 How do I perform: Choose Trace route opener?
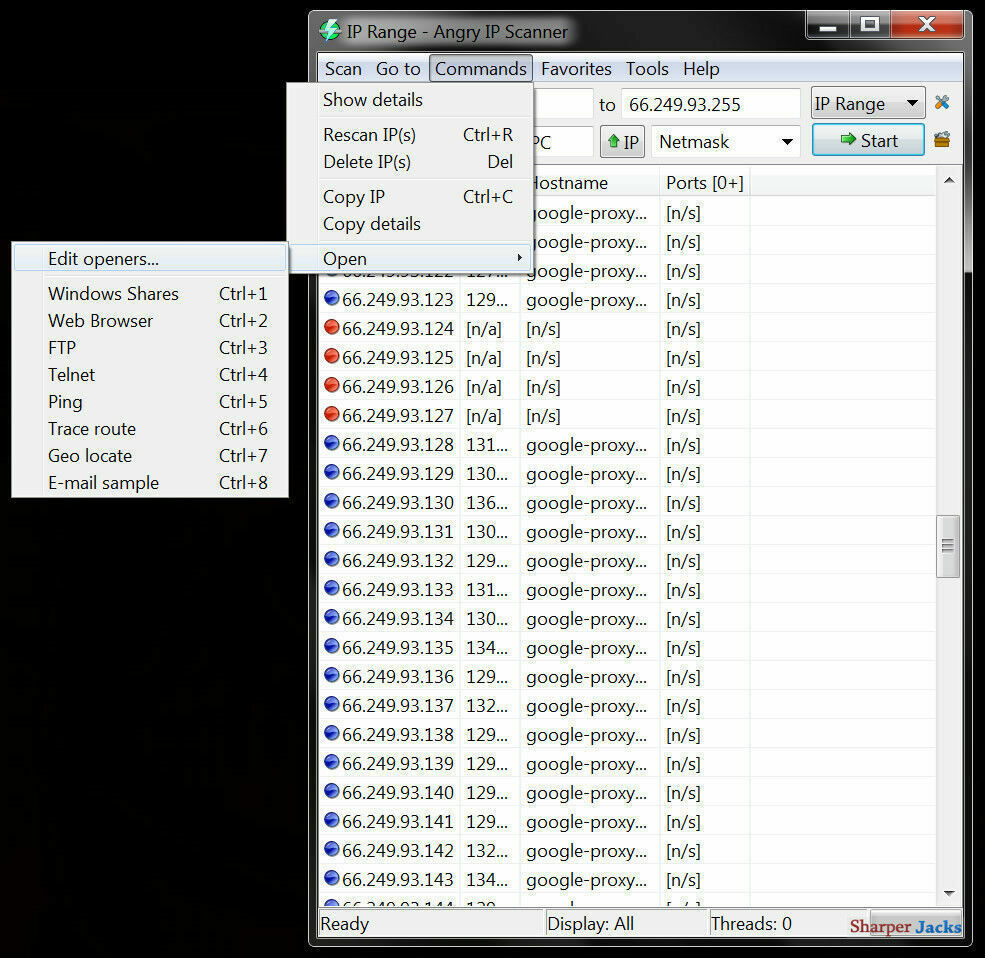click(x=150, y=428)
